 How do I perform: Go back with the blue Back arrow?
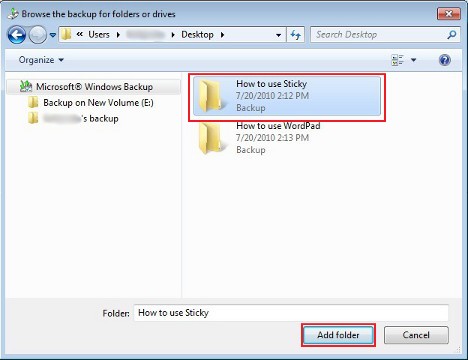click(x=17, y=35)
